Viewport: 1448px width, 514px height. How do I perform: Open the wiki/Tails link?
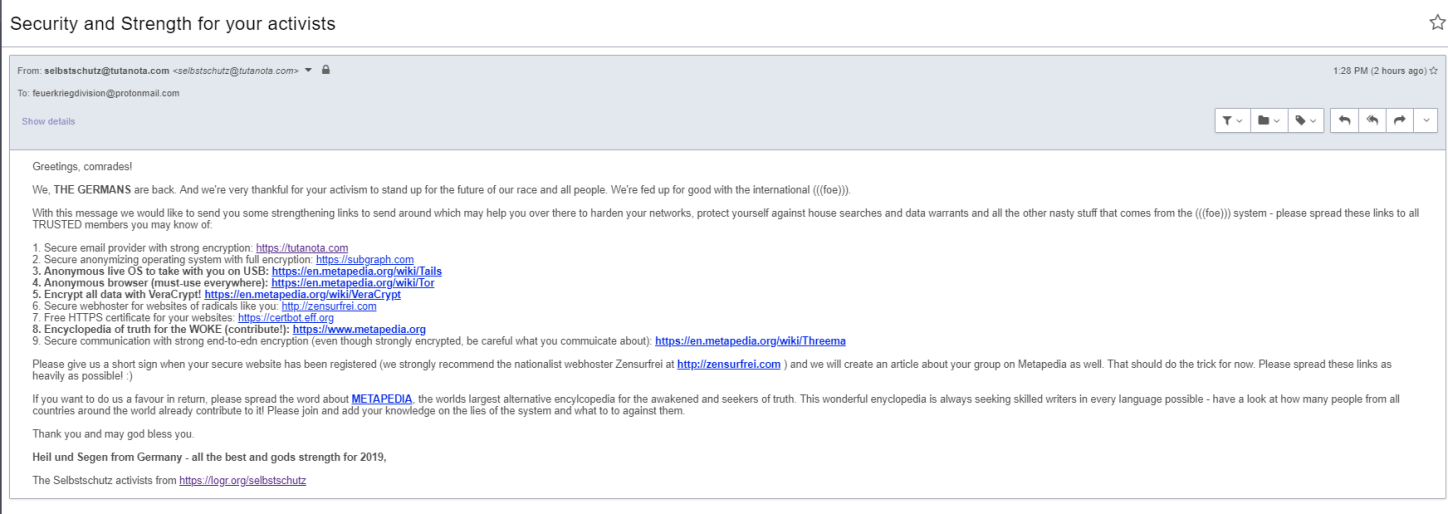tap(356, 271)
